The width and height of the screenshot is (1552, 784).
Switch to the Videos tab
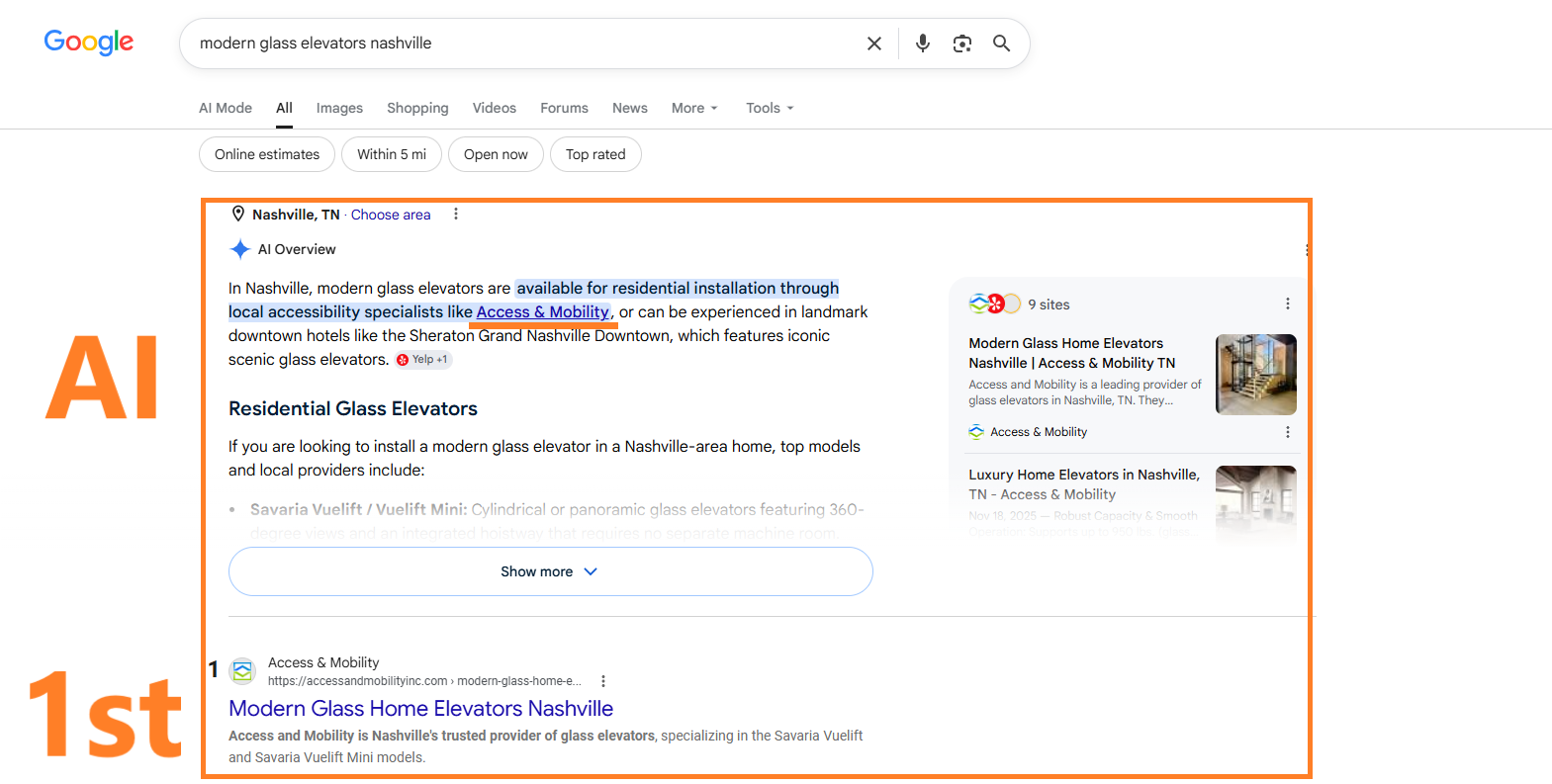495,108
